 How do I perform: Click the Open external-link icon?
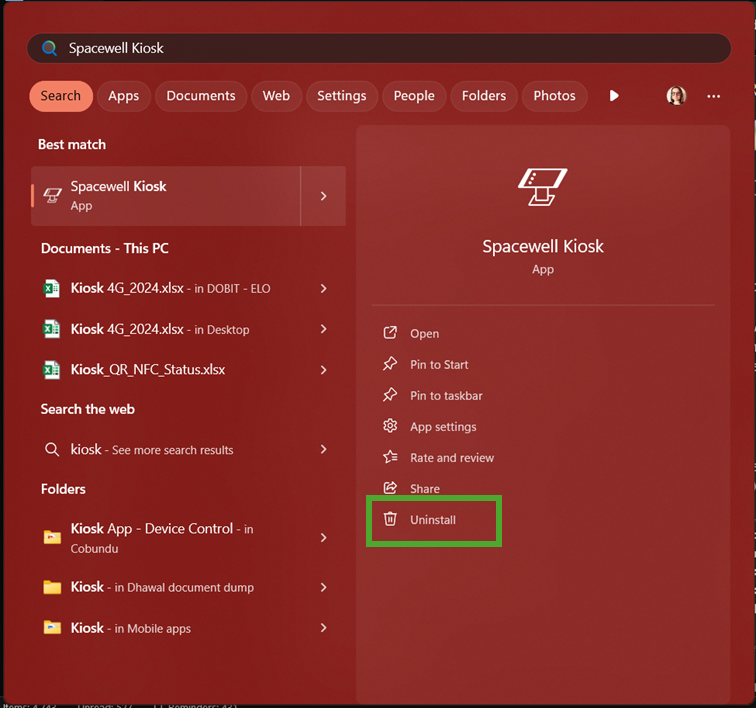(390, 333)
